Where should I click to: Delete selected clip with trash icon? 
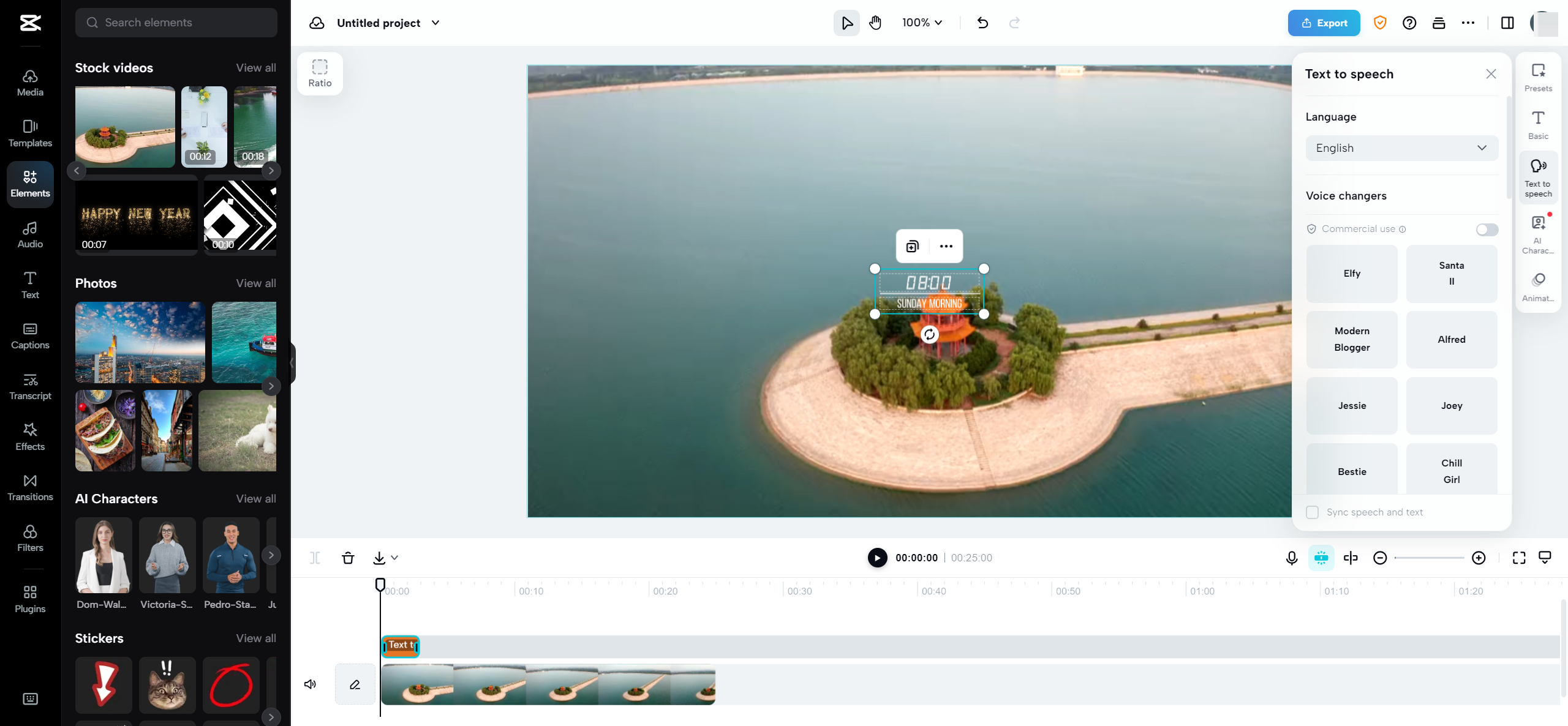pos(348,558)
